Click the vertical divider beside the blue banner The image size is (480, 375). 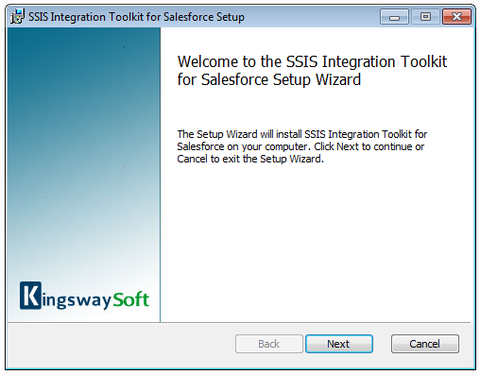click(160, 175)
